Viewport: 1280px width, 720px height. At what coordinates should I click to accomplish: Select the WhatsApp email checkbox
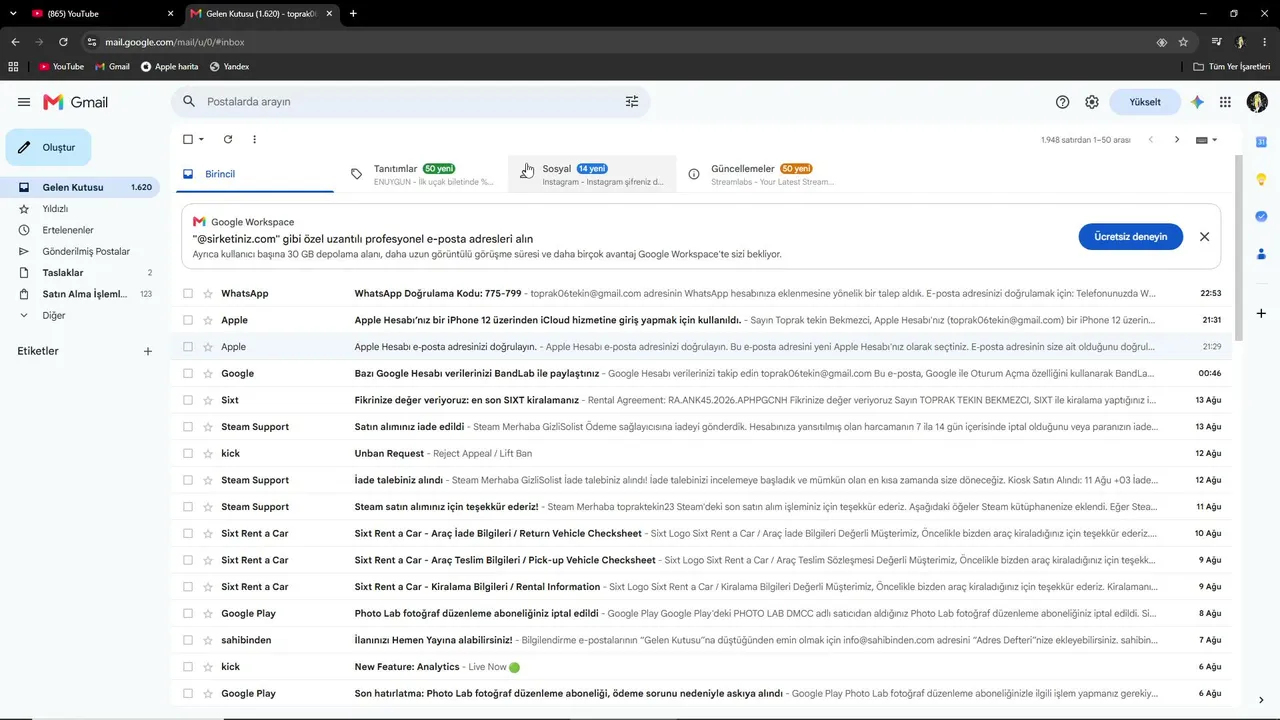pos(188,294)
